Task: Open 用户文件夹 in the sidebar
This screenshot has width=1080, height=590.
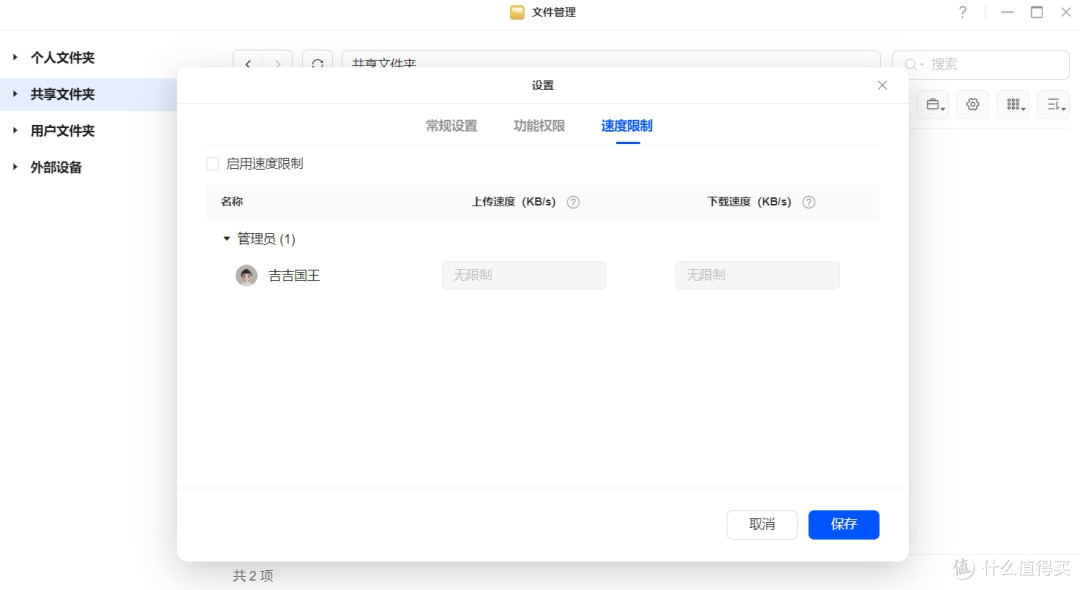Action: (x=63, y=131)
